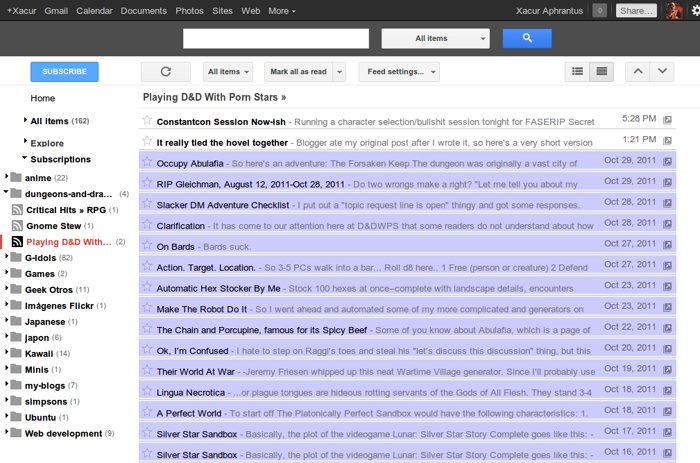This screenshot has height=463, width=700.
Task: Open Playing D&D With Porn Stars title link
Action: (214, 97)
